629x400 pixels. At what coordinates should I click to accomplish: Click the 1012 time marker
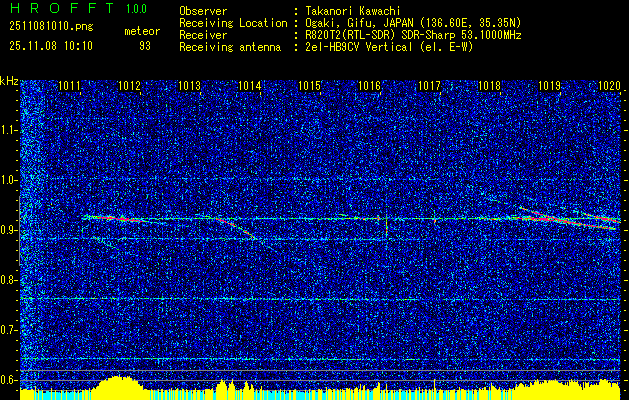(129, 86)
